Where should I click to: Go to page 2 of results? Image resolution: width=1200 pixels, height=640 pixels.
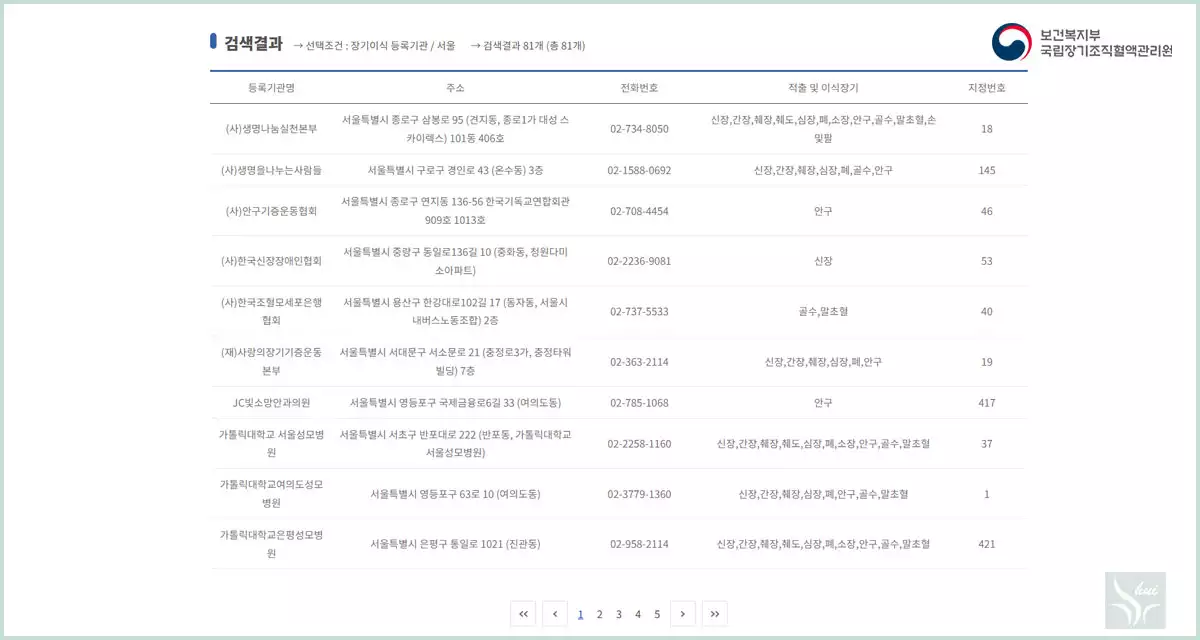pos(599,614)
